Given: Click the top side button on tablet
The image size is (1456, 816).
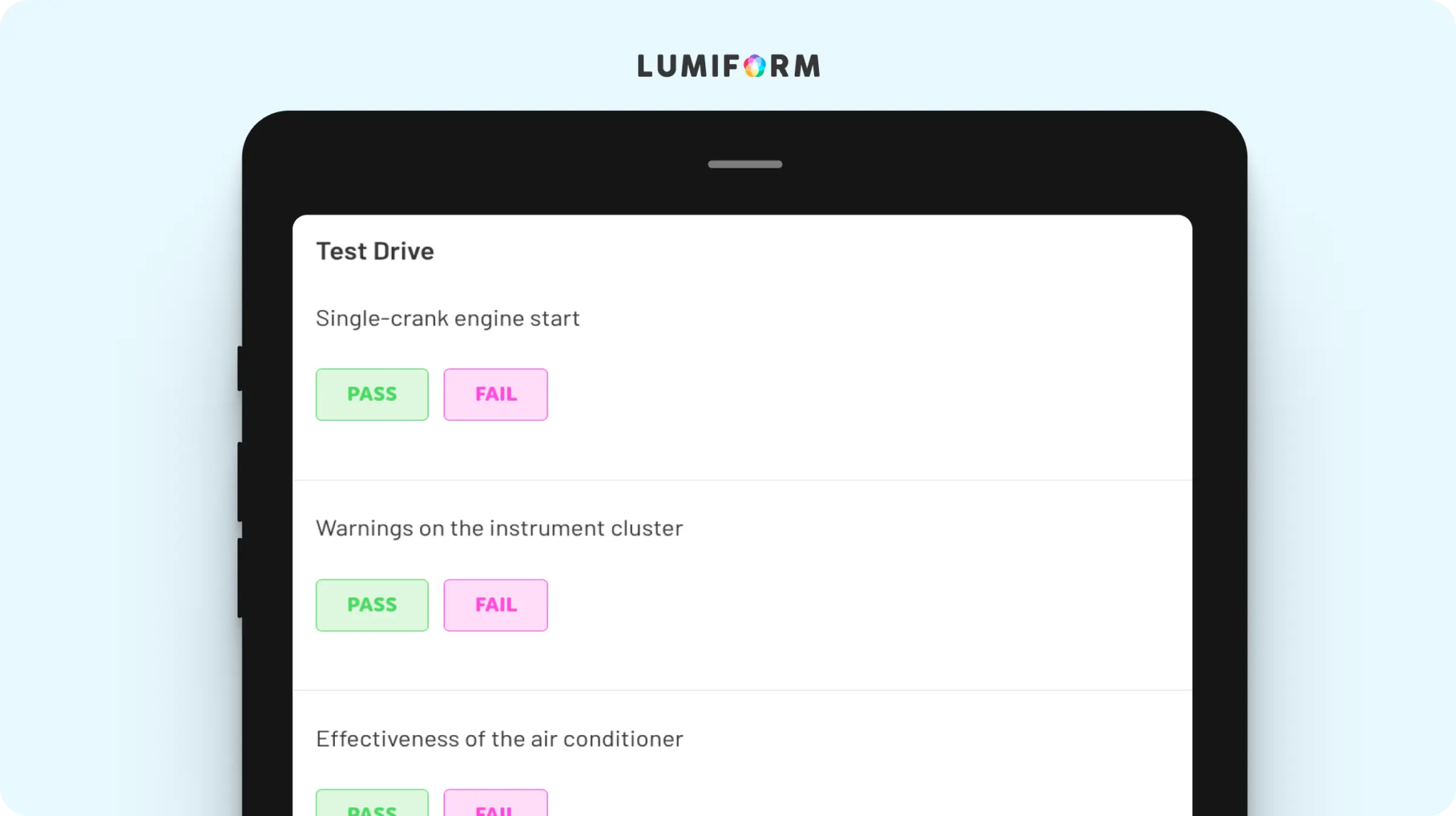Looking at the screenshot, I should click(x=240, y=368).
